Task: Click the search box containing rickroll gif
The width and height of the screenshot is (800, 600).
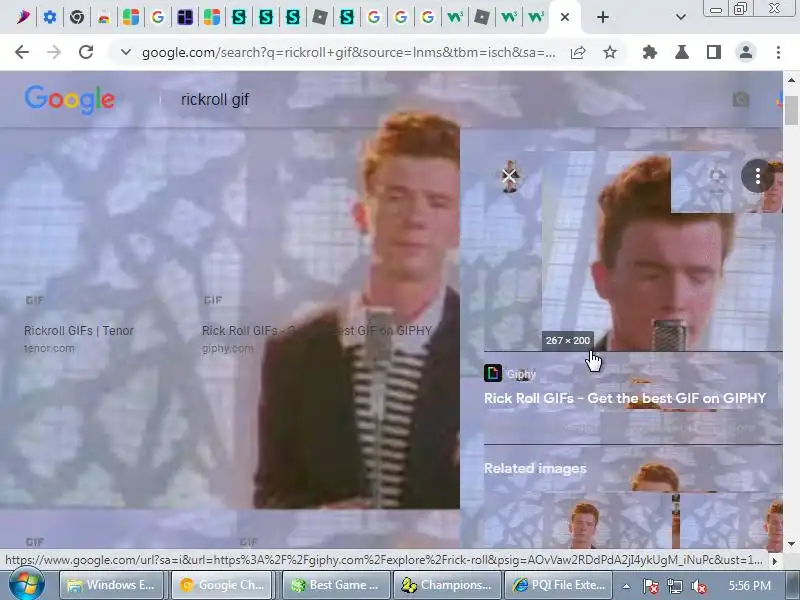Action: 215,99
